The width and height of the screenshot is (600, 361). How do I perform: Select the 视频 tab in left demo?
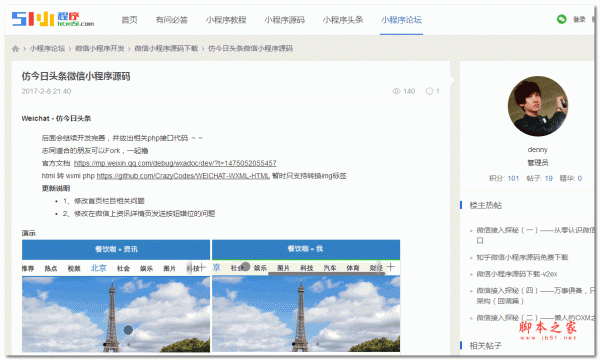[74, 268]
